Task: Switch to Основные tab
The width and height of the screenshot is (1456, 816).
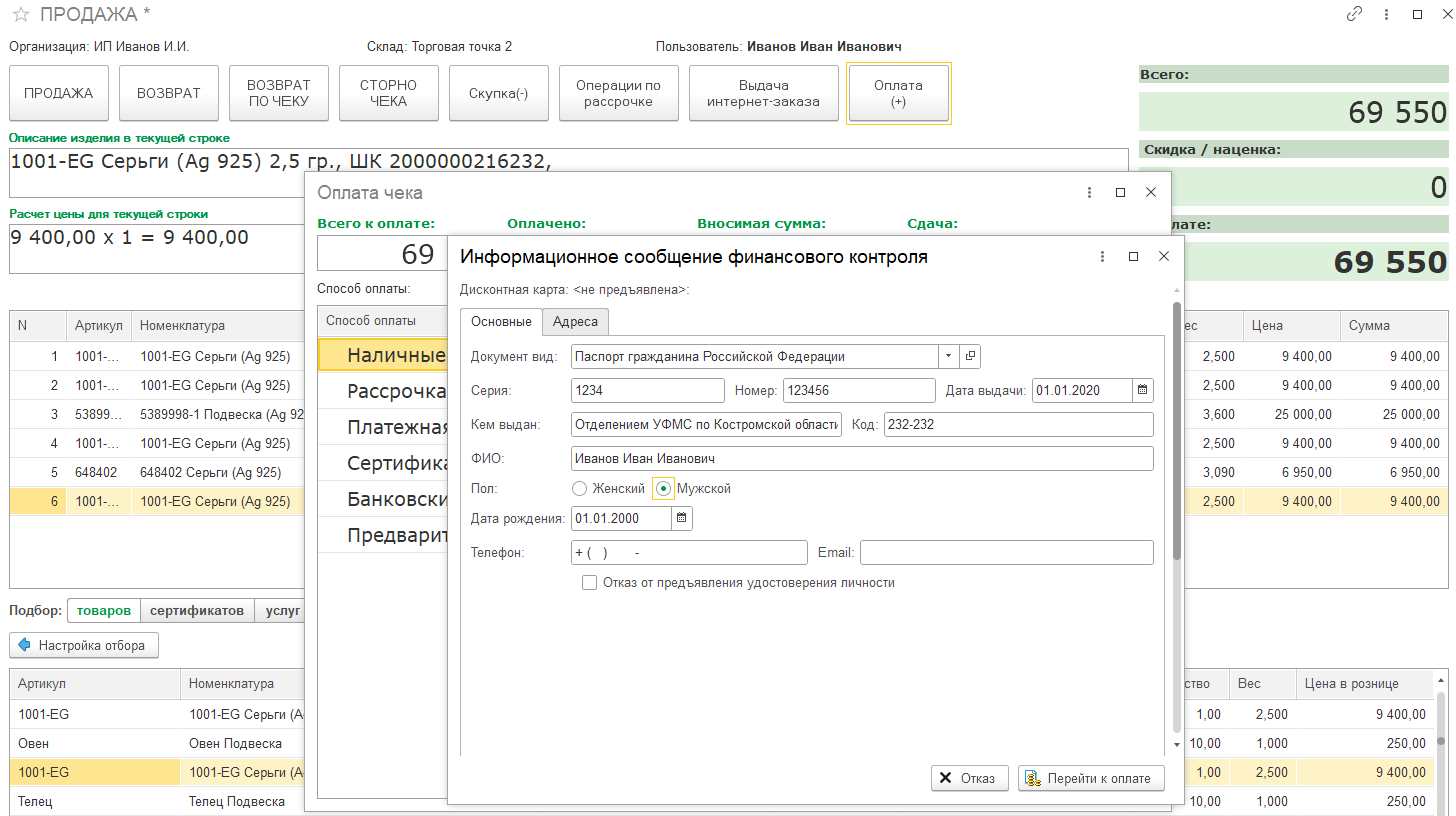Action: click(501, 322)
